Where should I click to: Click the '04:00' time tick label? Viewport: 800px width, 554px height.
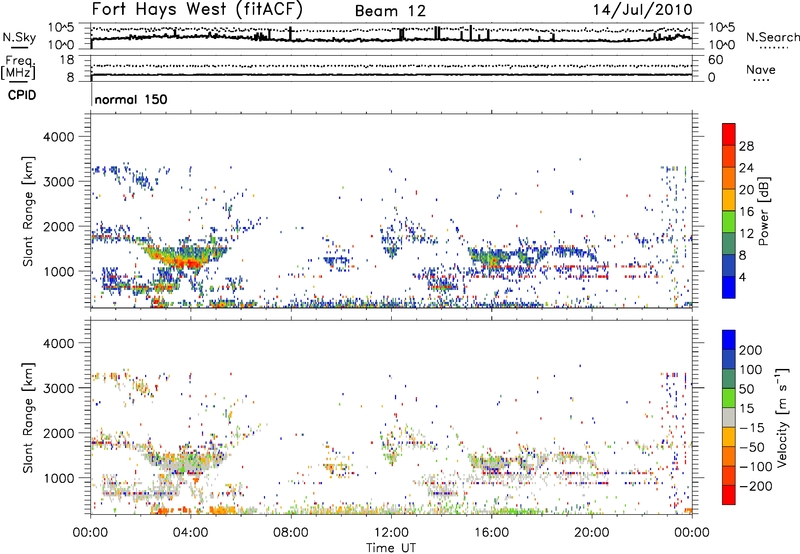[x=190, y=533]
